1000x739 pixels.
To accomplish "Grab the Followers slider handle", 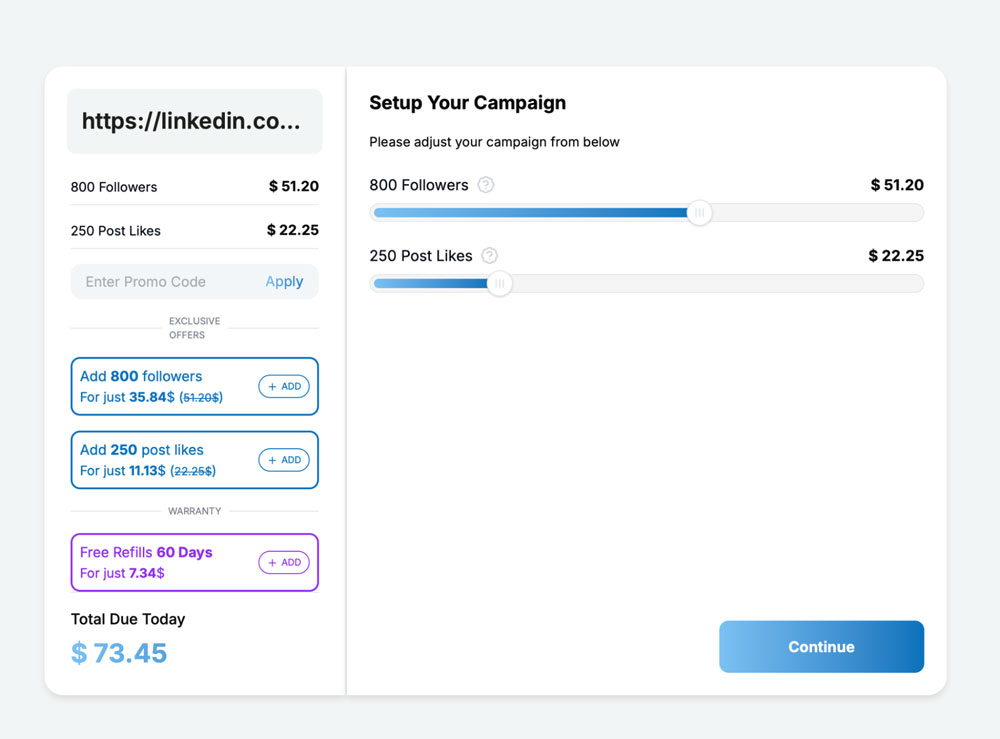I will tap(699, 213).
